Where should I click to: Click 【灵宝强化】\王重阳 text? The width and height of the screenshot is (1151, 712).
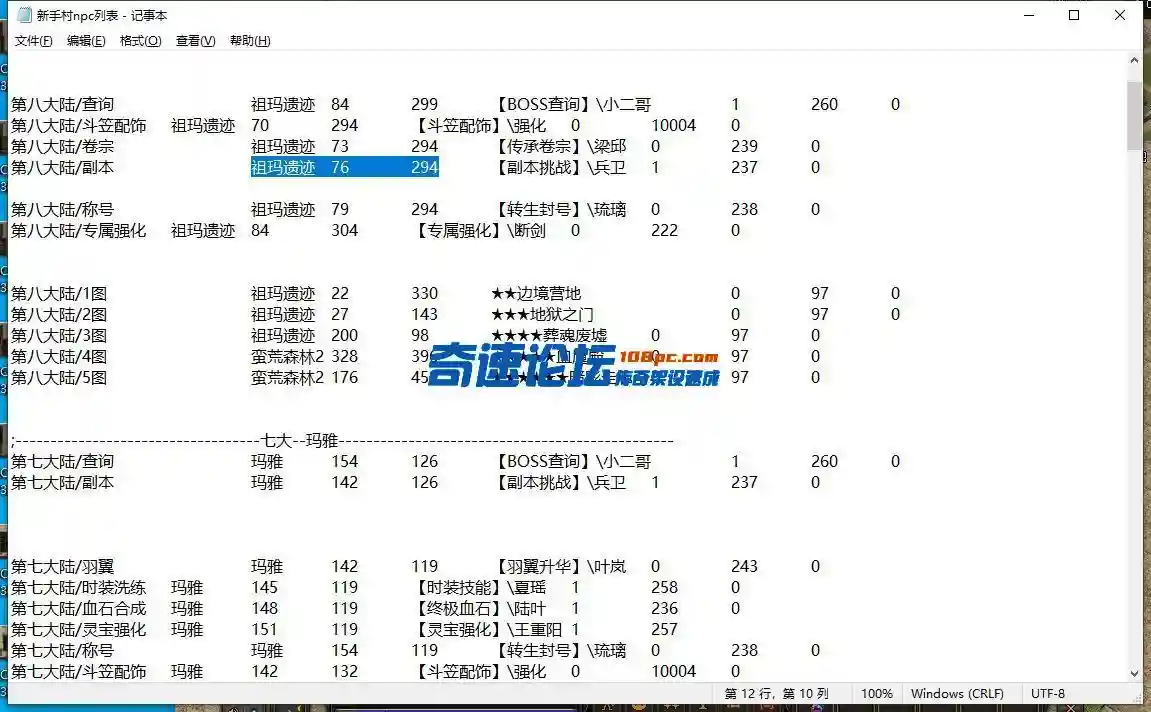click(x=487, y=630)
